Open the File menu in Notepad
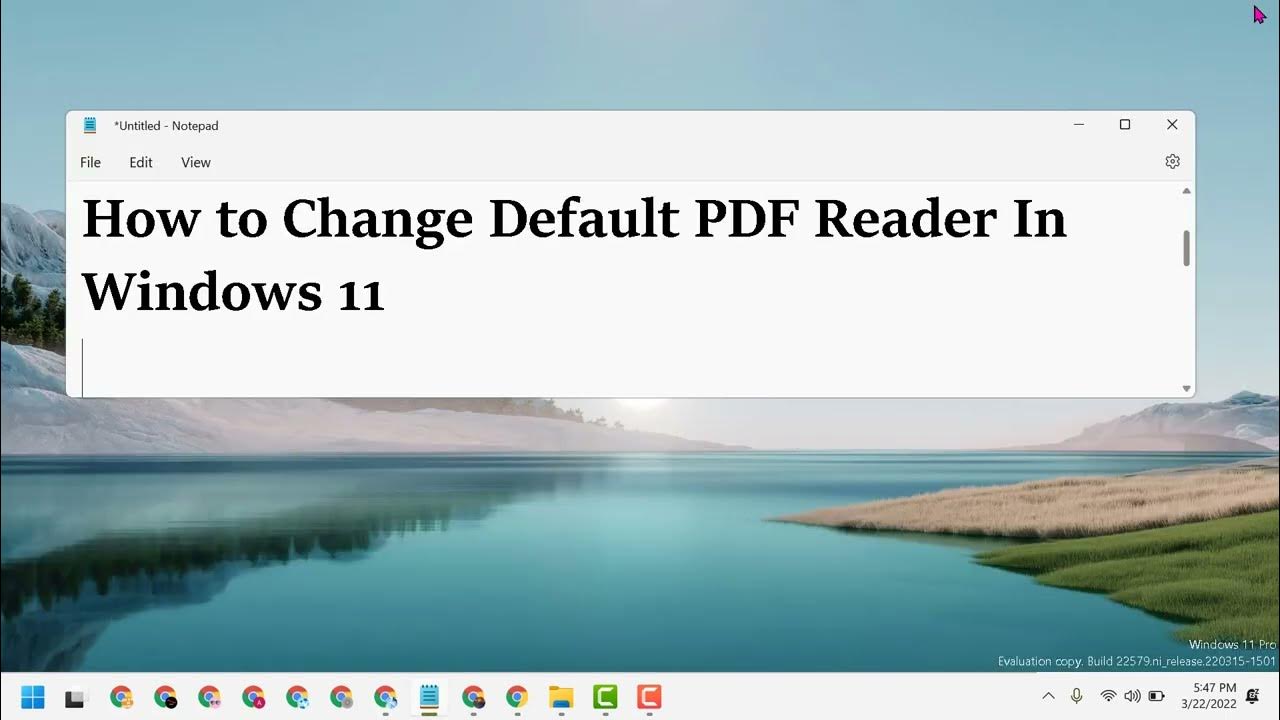Image resolution: width=1280 pixels, height=720 pixels. point(90,162)
